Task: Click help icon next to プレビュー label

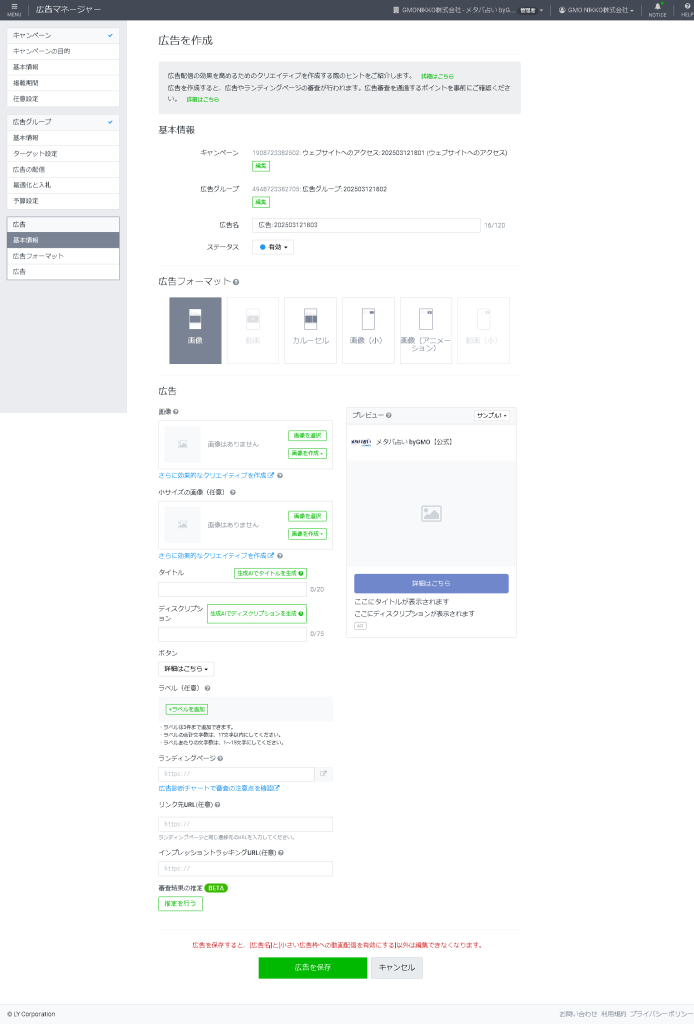Action: click(388, 415)
